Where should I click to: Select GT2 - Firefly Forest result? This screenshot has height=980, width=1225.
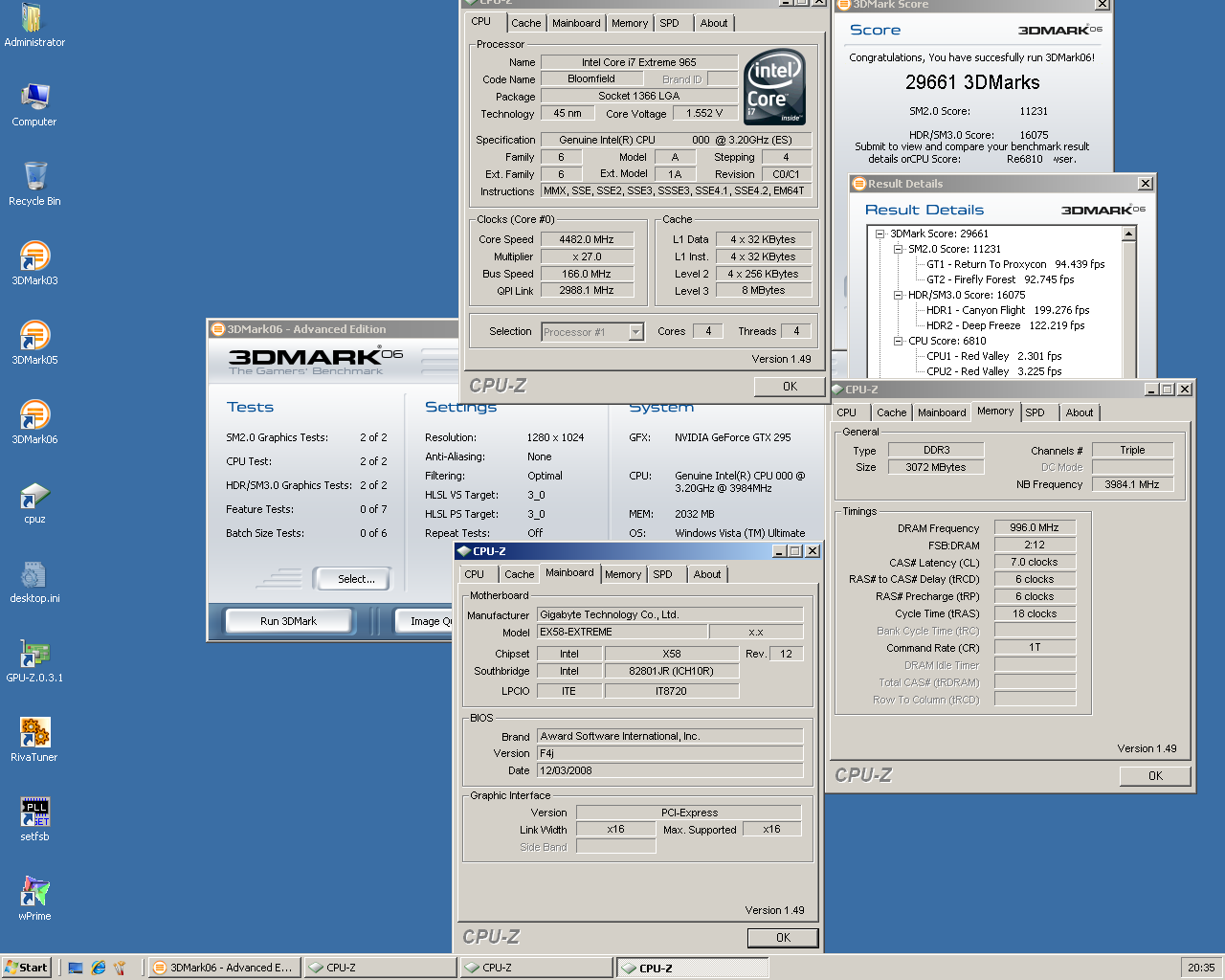(1000, 279)
